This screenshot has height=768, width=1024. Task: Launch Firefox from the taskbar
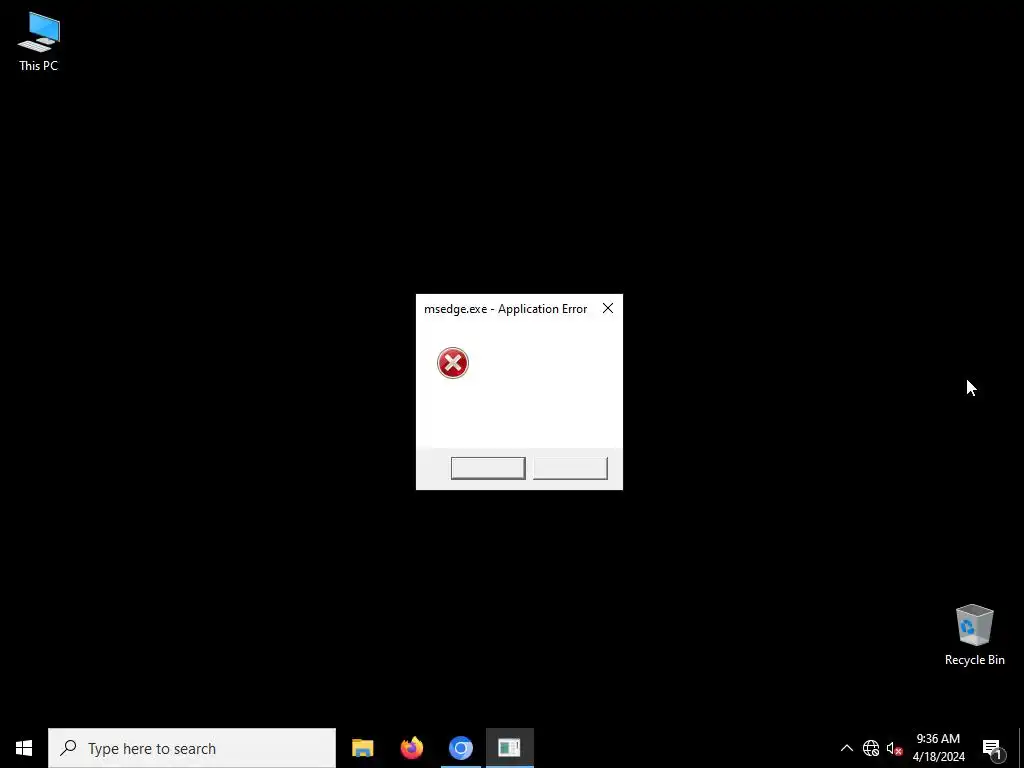(411, 748)
